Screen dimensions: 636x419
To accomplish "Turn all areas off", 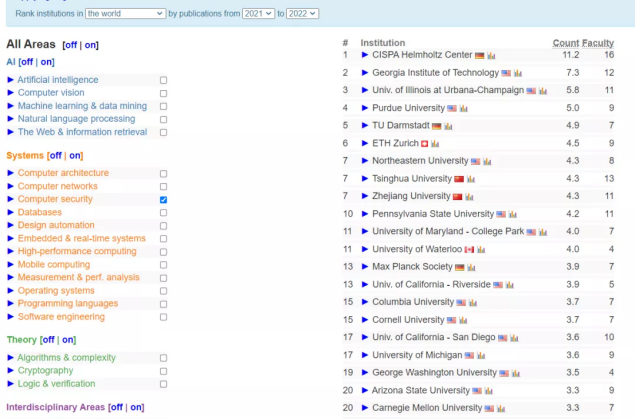I will (x=71, y=45).
